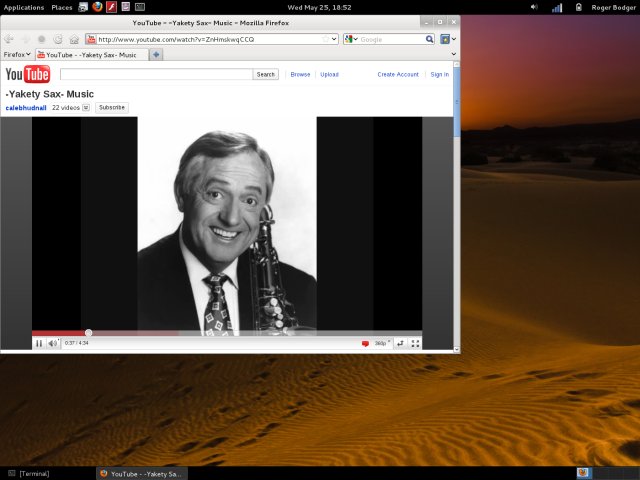
Task: Expand the 22 videos dropdown arrow
Action: tap(86, 107)
